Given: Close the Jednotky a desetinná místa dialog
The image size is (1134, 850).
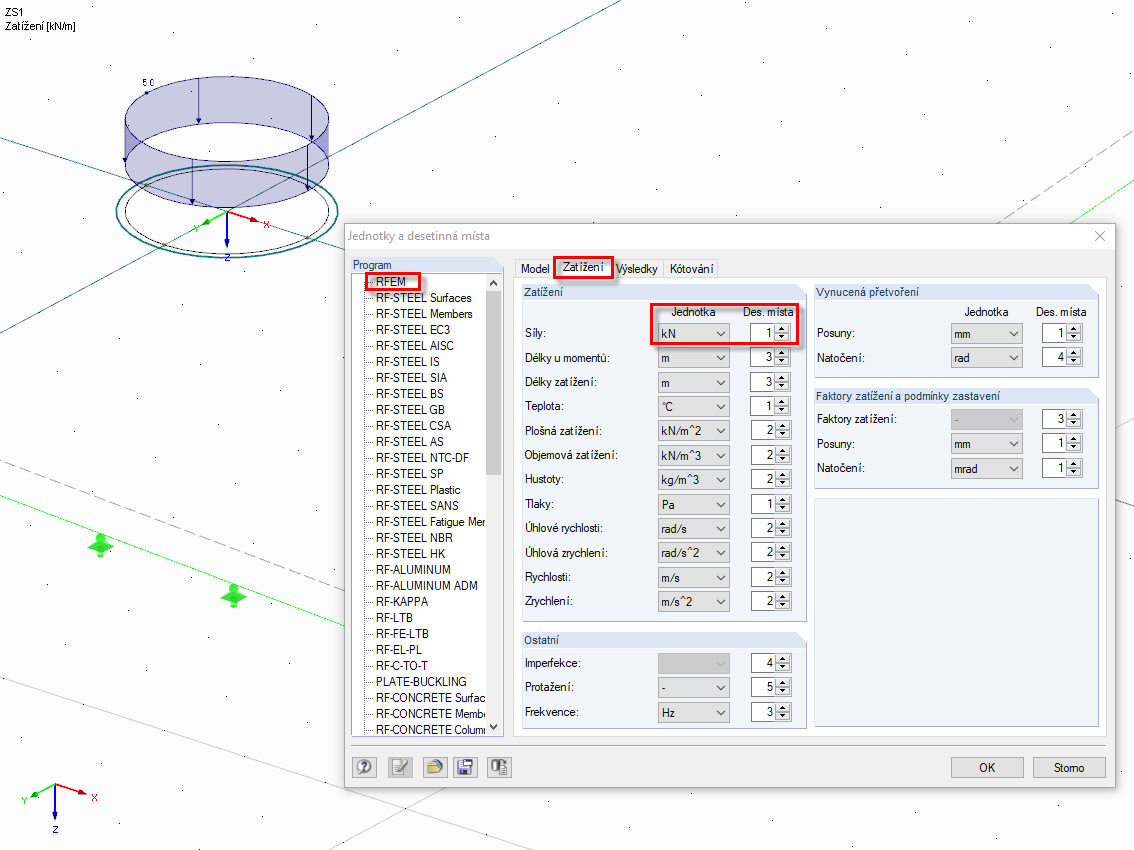Looking at the screenshot, I should click(x=1100, y=236).
